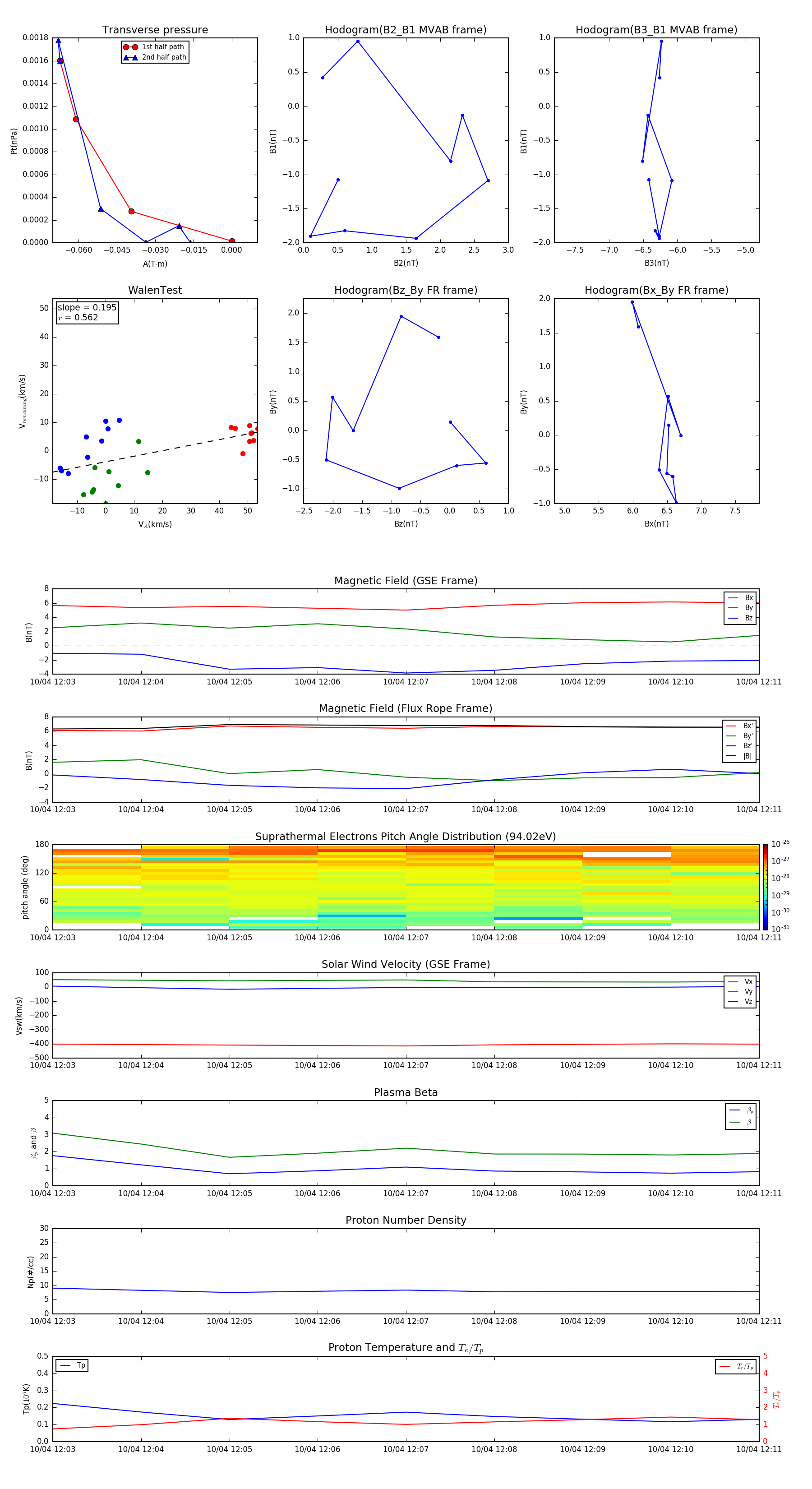812x1489 pixels.
Task: Click the 'Proton Temperature and Te/Tp' title
Action: click(406, 1348)
